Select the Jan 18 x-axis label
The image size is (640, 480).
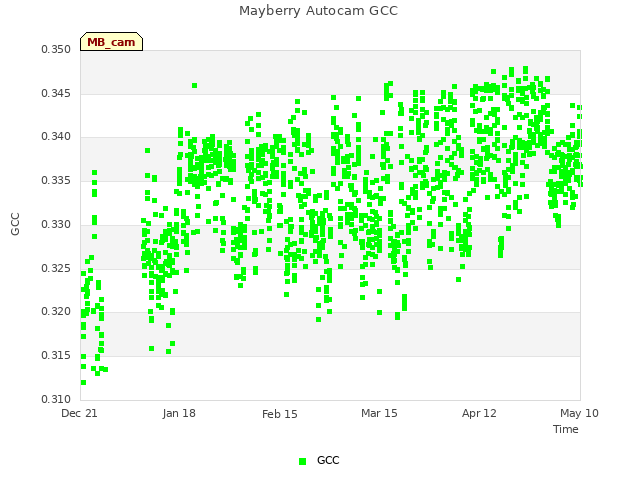pos(179,413)
